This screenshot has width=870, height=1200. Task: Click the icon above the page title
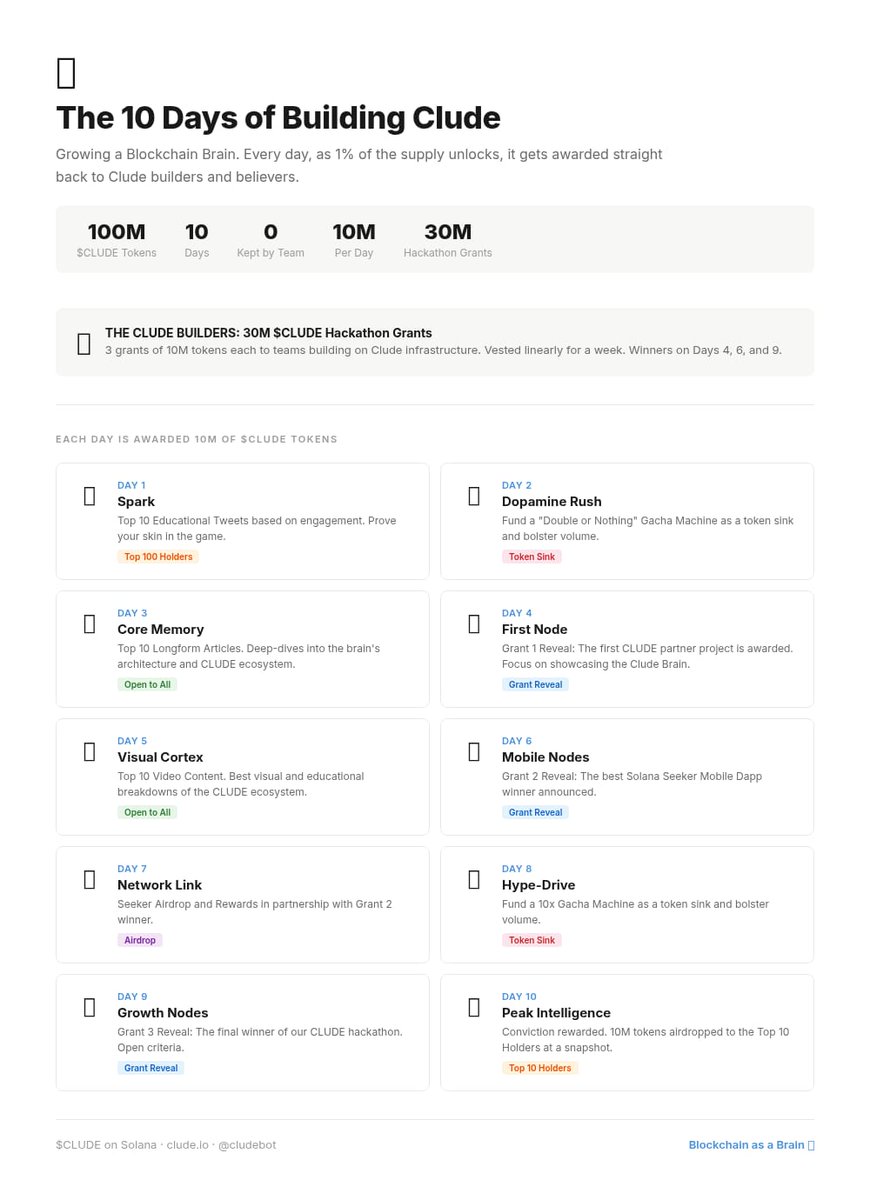click(66, 74)
